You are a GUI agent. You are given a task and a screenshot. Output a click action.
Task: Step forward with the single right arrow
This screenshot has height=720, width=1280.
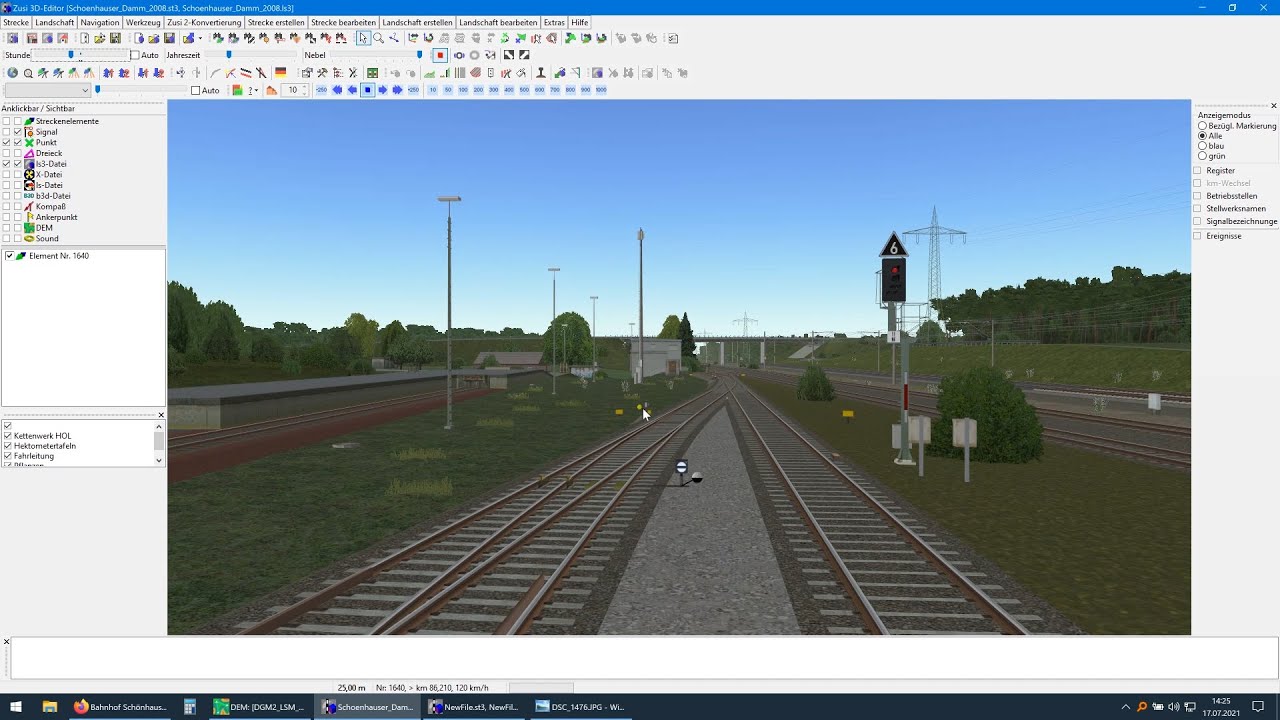(x=383, y=90)
